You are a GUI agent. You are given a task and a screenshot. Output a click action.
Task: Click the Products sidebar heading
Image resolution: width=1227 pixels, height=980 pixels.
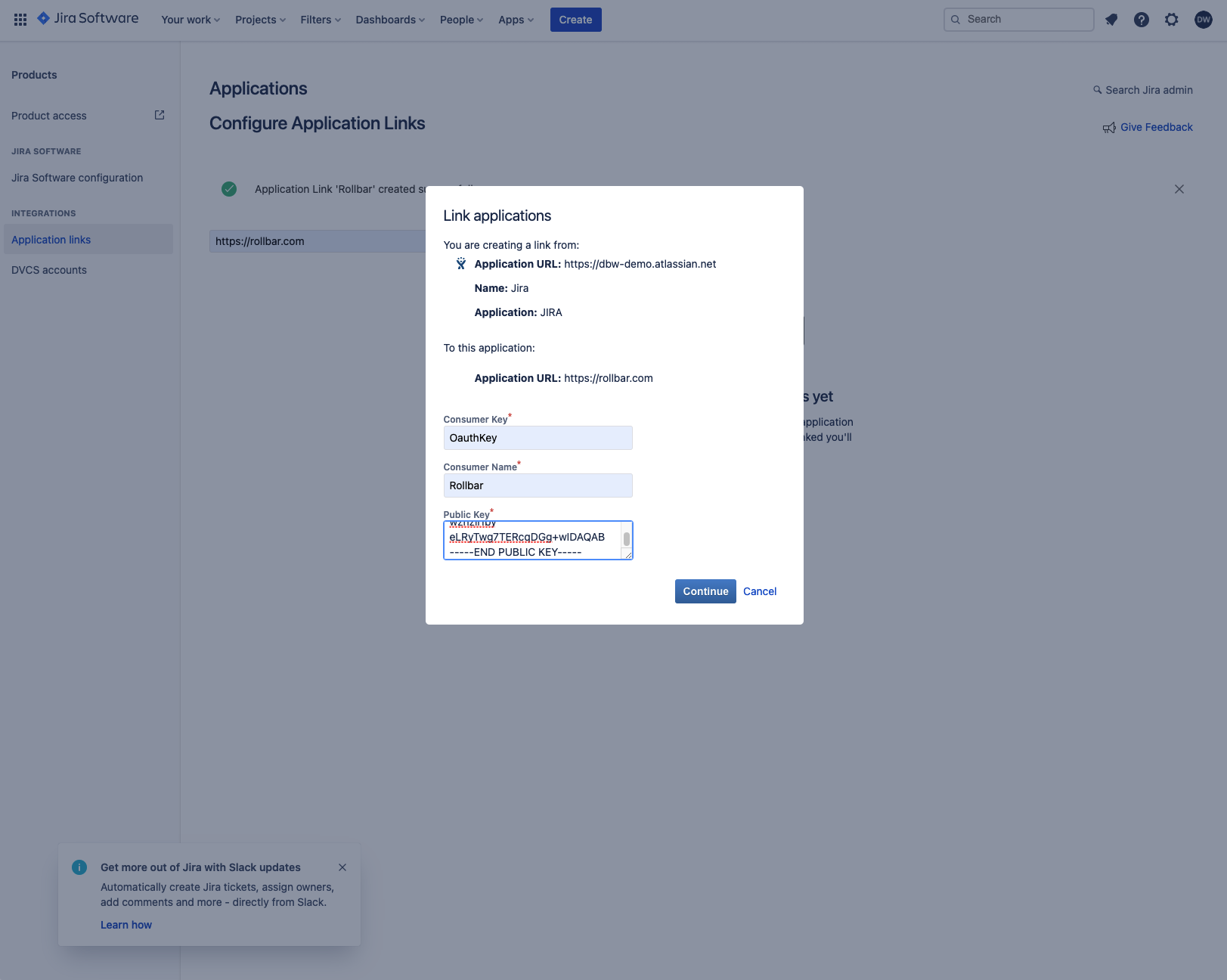point(34,75)
